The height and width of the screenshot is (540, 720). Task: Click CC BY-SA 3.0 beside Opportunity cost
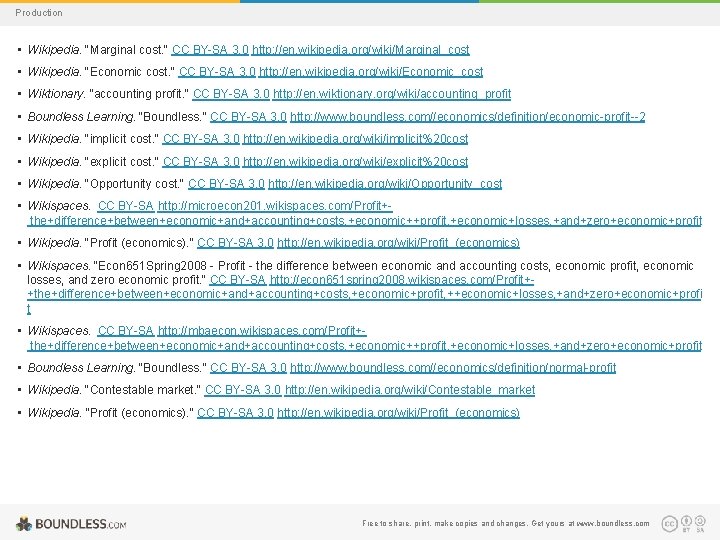[226, 184]
